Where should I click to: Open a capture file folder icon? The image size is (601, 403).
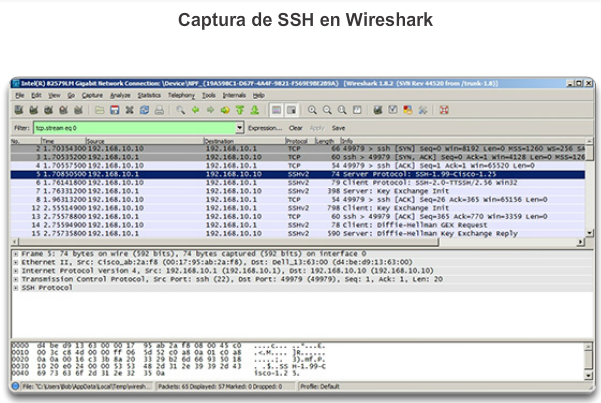(99, 110)
